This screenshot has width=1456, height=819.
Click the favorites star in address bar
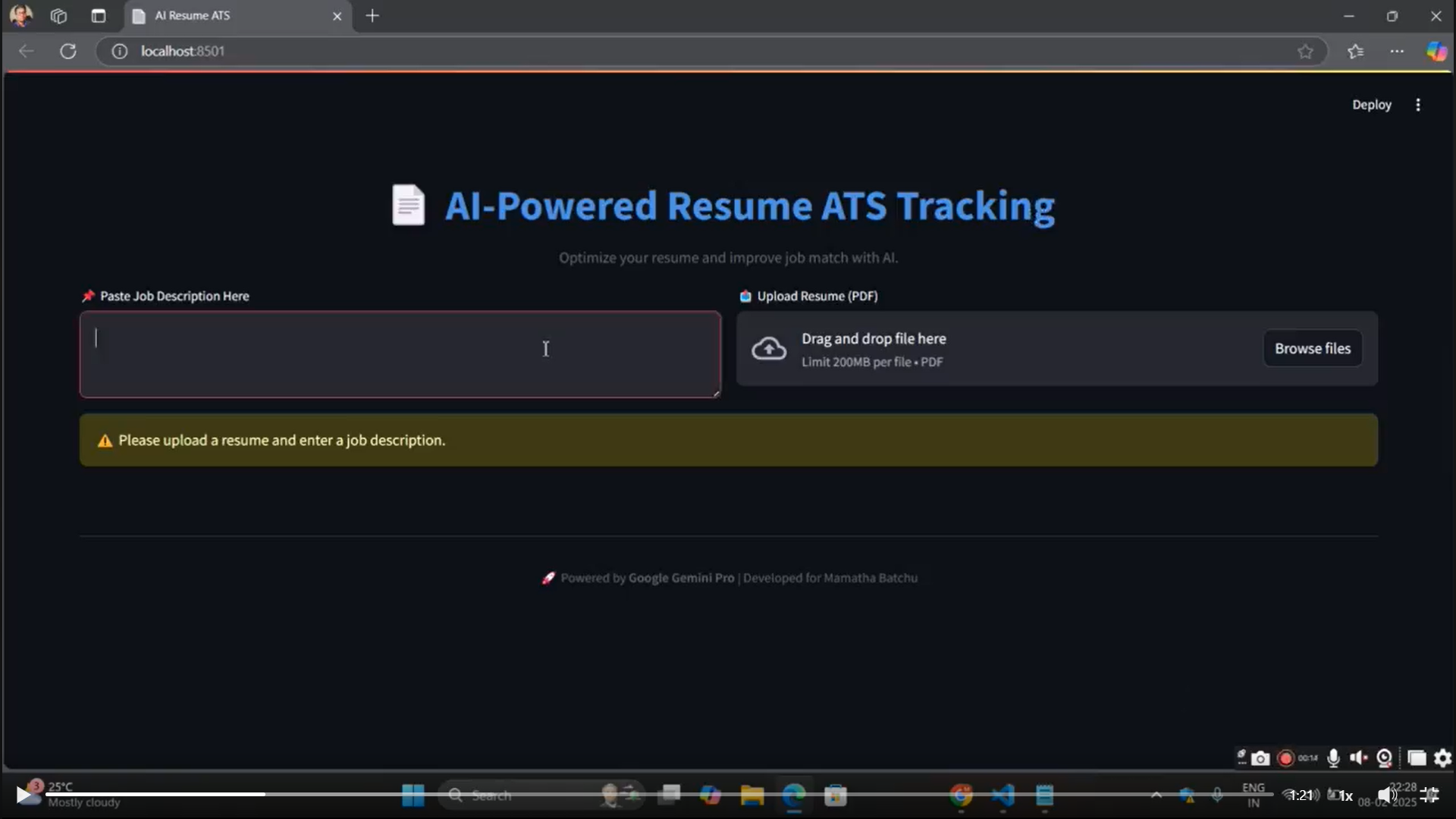point(1305,51)
